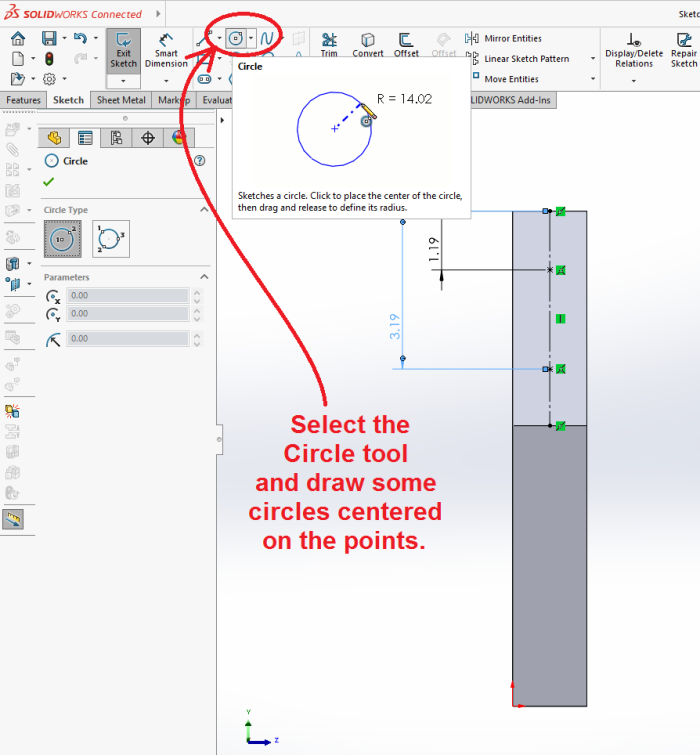This screenshot has height=755, width=700.
Task: Click the Linear Sketch Pattern icon
Action: coord(473,58)
